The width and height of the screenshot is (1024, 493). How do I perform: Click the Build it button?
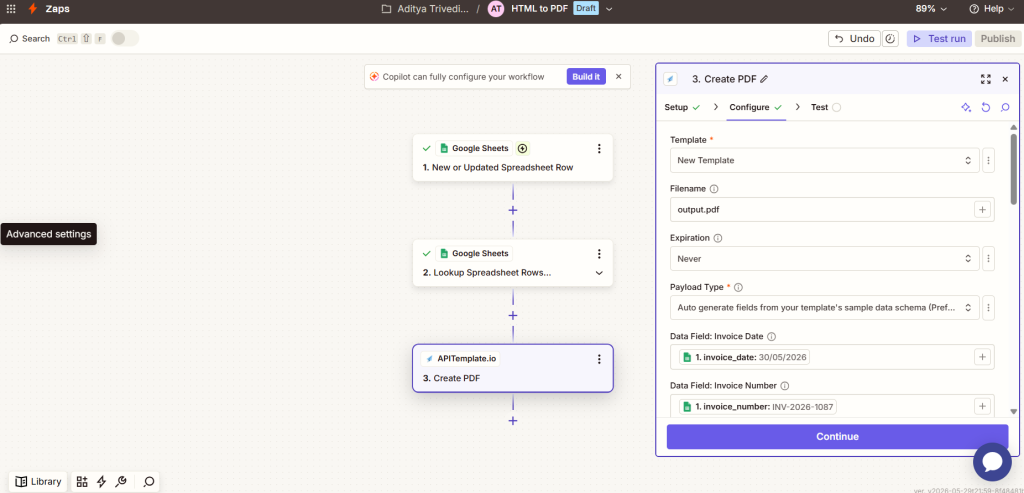(x=586, y=76)
